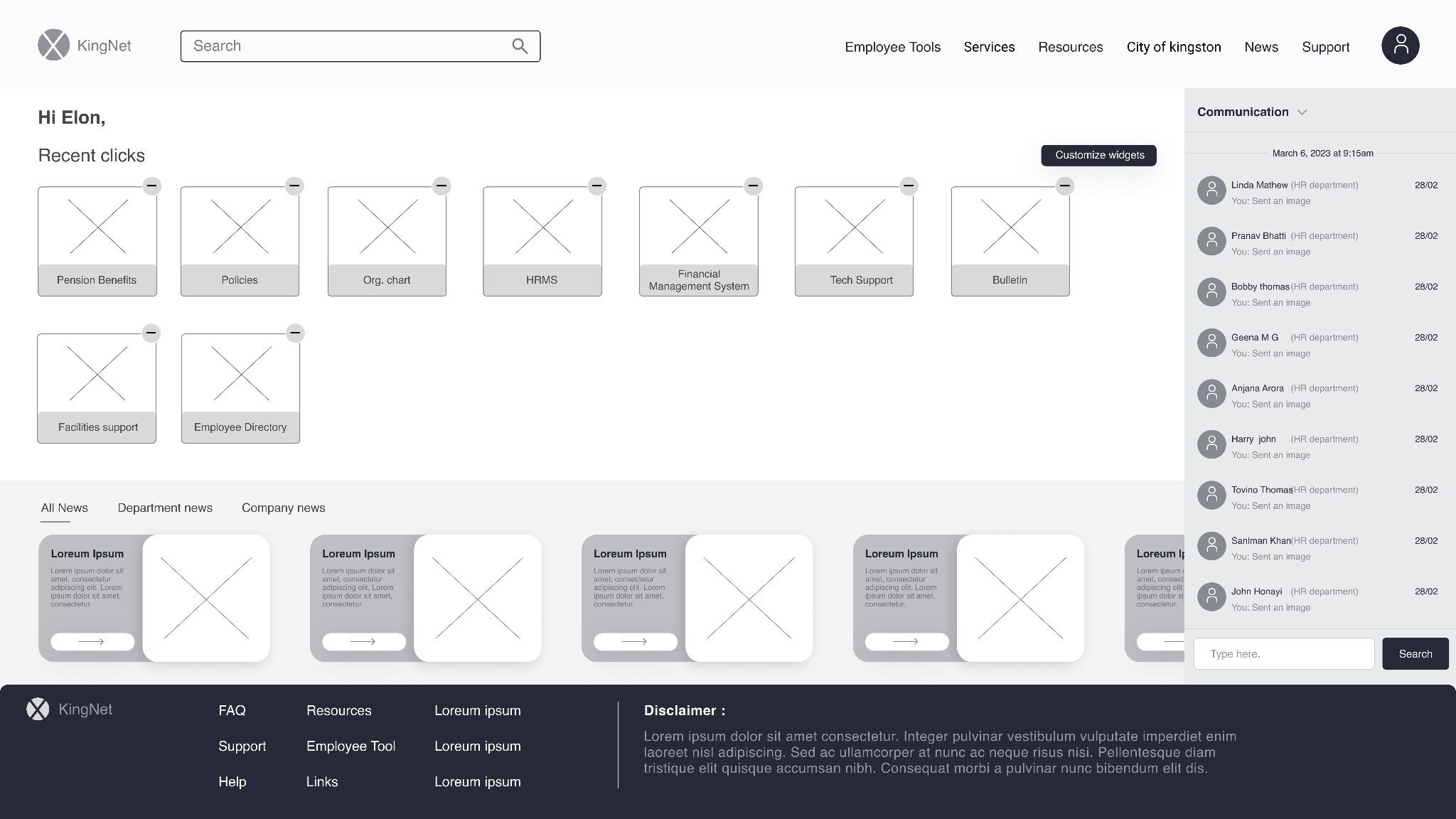The height and width of the screenshot is (819, 1456).
Task: Click the header Search input field
Action: 360,46
